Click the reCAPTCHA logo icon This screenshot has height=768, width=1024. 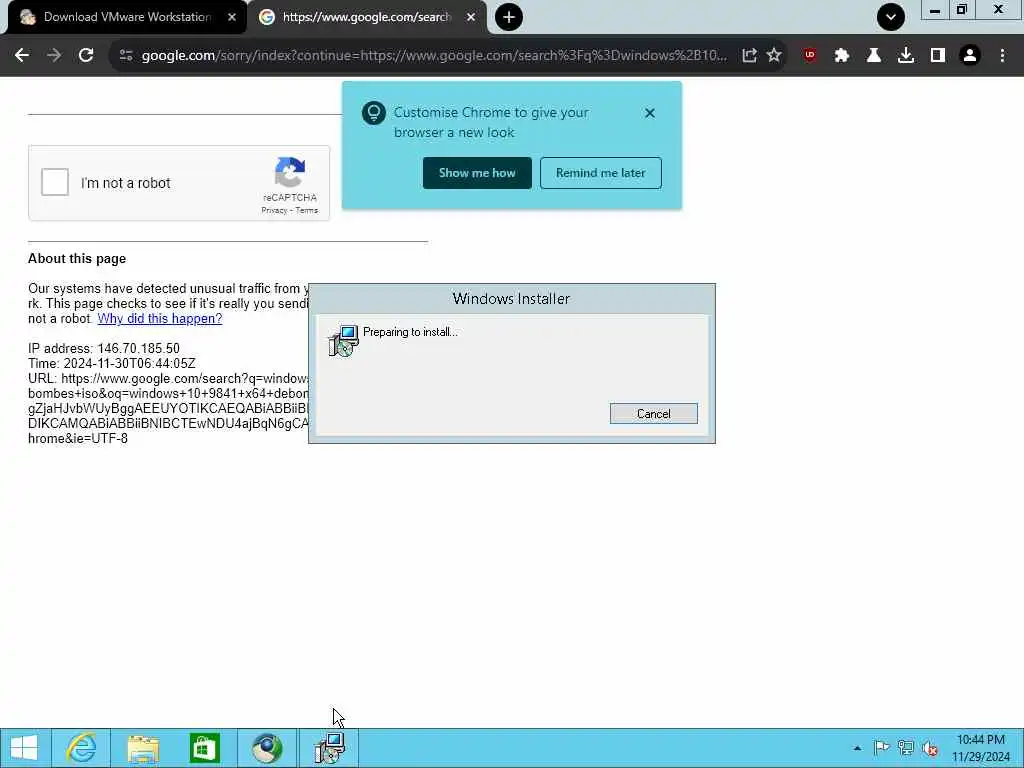290,172
